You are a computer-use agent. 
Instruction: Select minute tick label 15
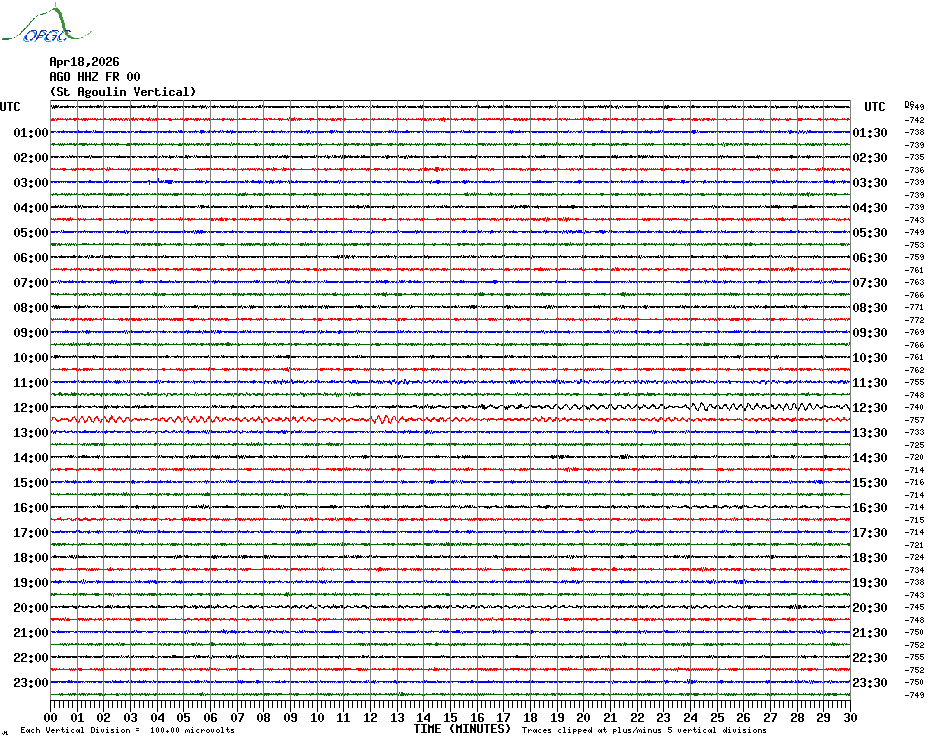coord(451,717)
